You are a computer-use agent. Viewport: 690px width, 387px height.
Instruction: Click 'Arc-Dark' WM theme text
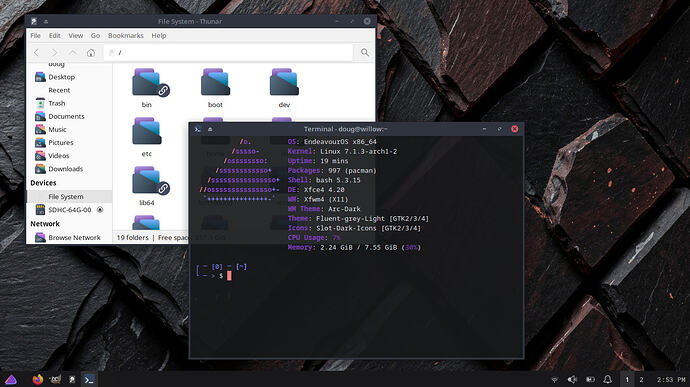coord(344,209)
